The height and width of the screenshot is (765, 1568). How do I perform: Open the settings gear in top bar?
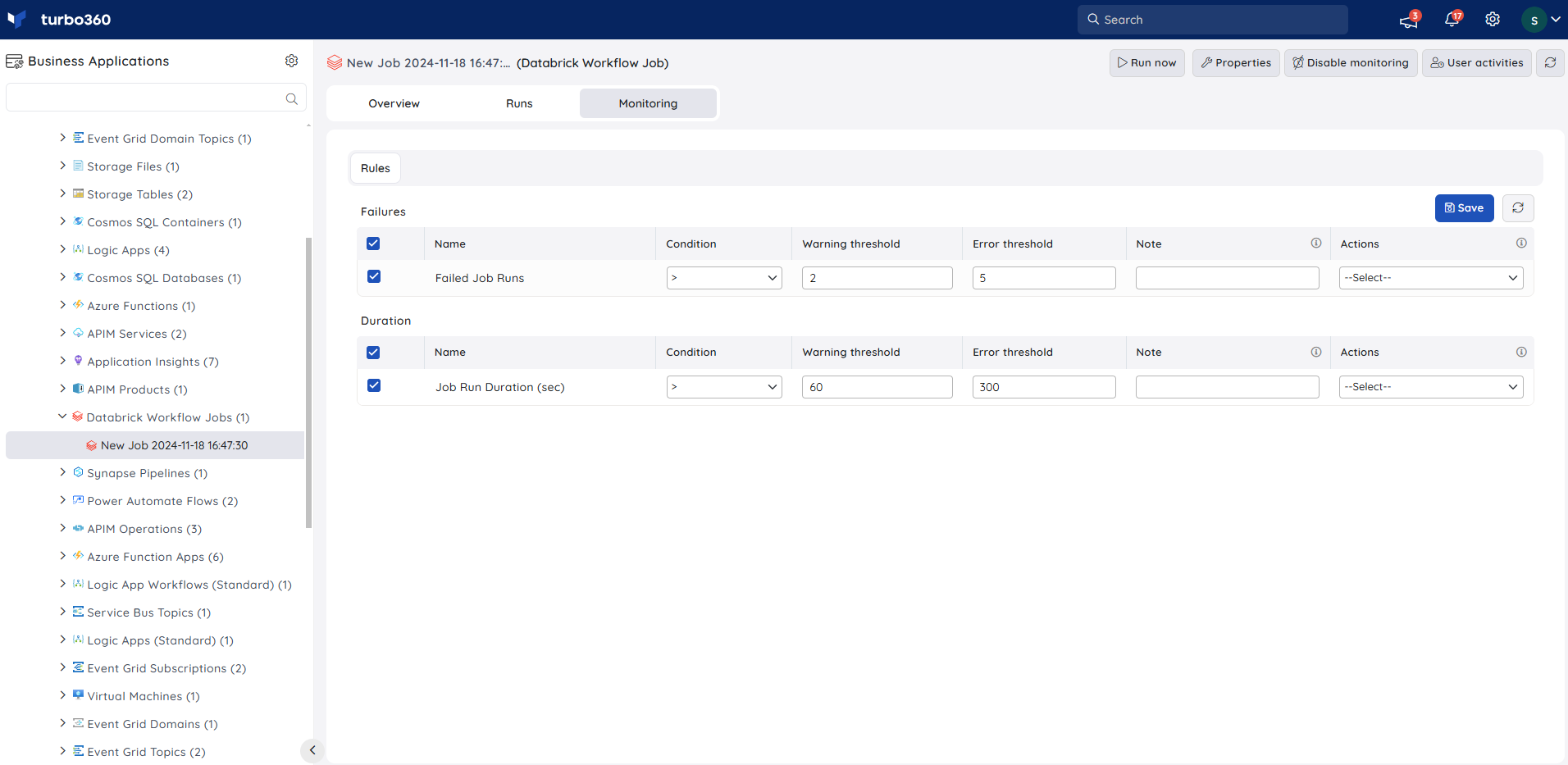point(1493,20)
